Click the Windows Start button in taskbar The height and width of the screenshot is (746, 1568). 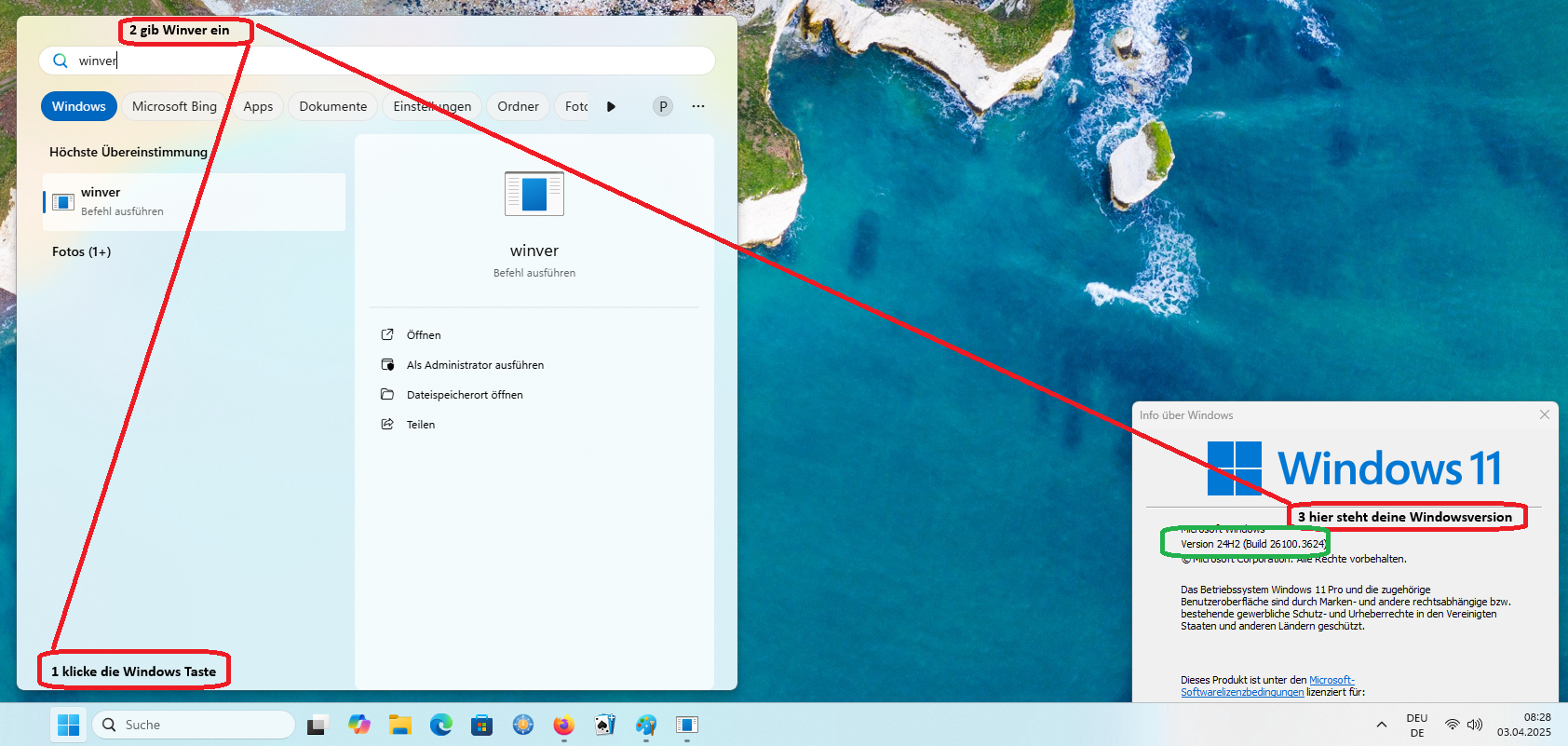click(x=68, y=725)
